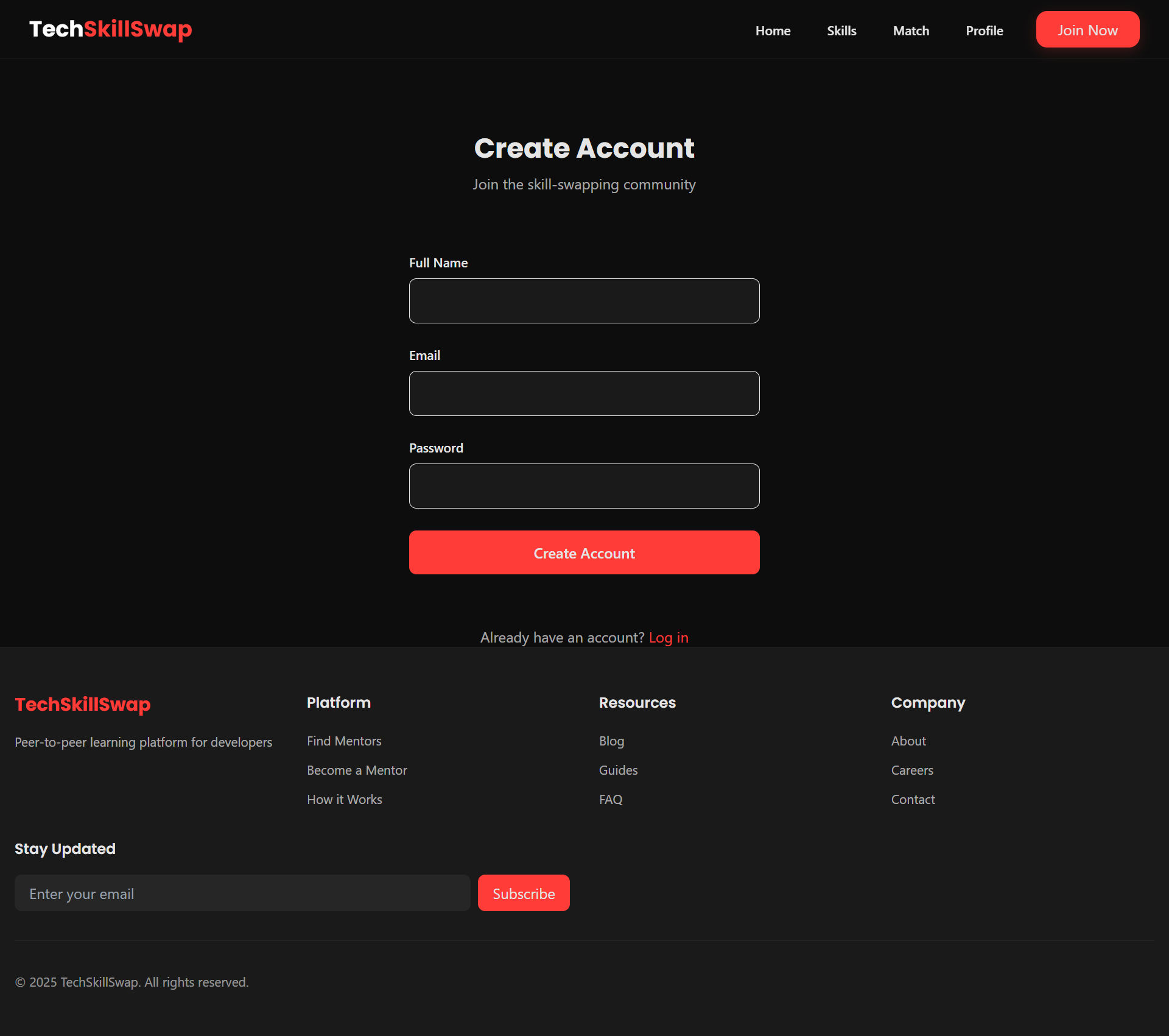Click the newsletter email input

(x=242, y=893)
